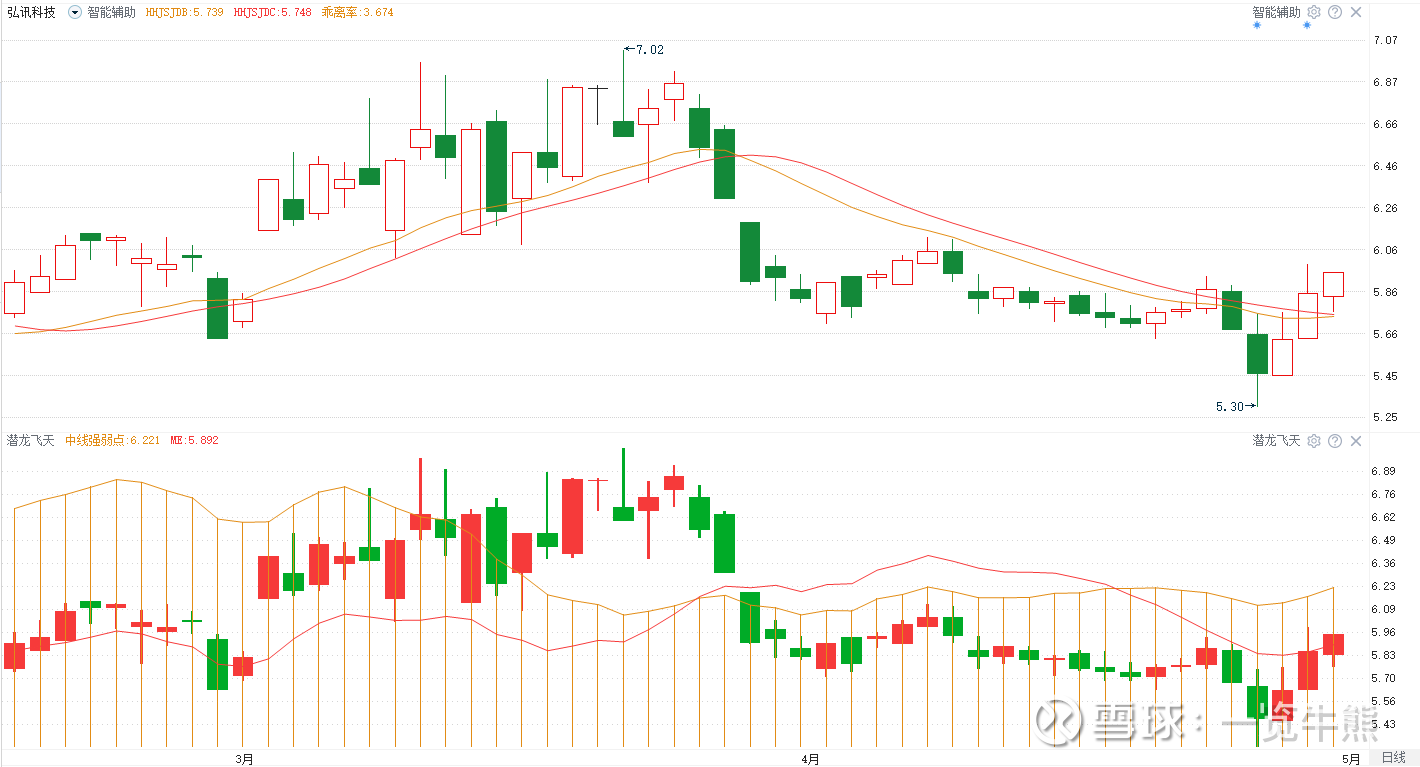Click the red HHJSJDC indicator value
Screen dimensions: 1420x767
(272, 13)
